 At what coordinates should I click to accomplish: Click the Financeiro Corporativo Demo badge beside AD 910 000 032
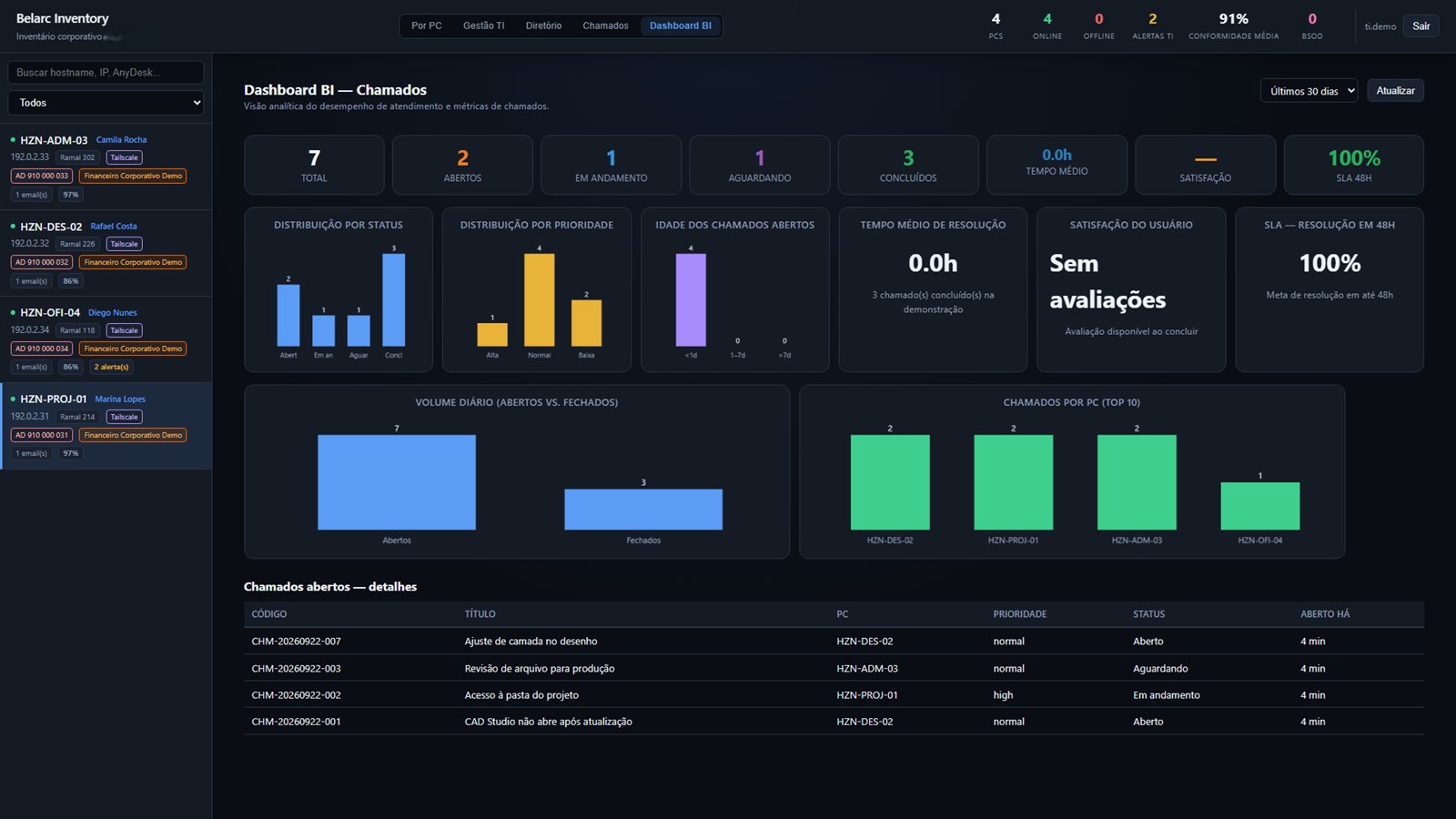(x=133, y=262)
